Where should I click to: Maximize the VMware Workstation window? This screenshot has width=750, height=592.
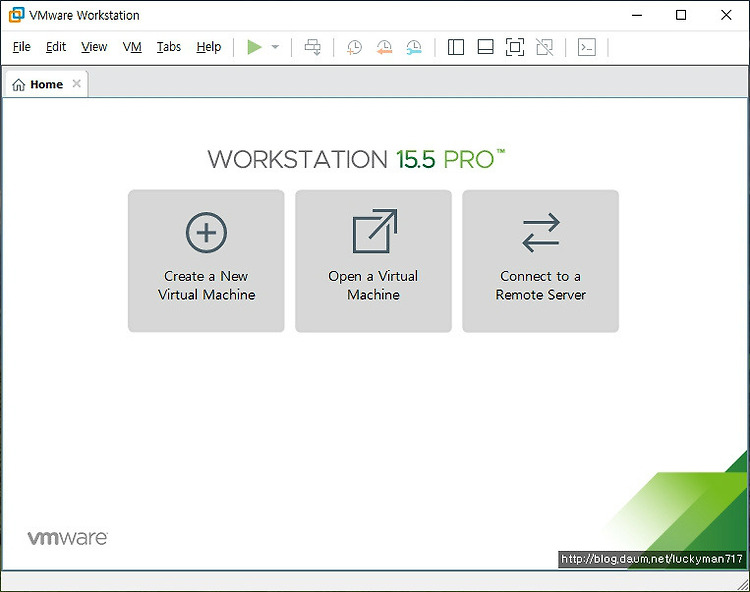tap(681, 15)
